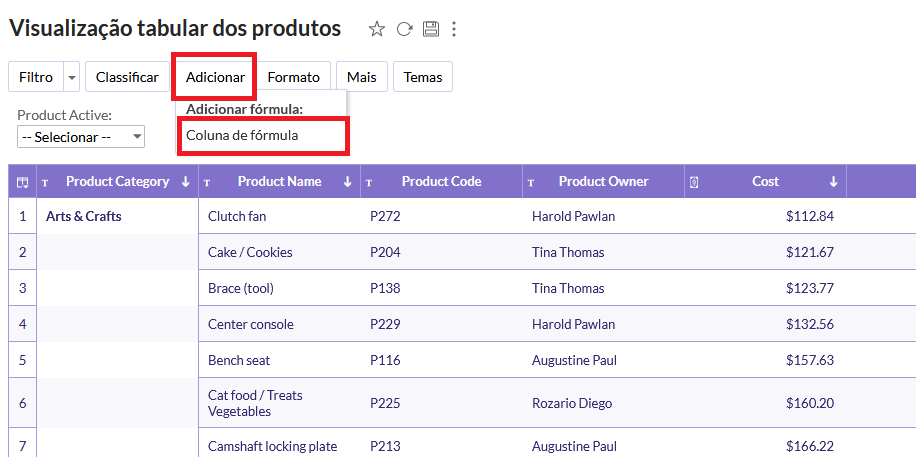The height and width of the screenshot is (457, 916).
Task: Click the $121.67 cost value
Action: coord(810,252)
